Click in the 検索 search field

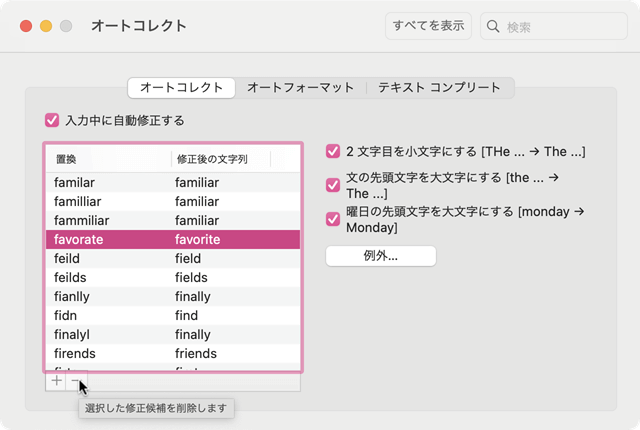tap(560, 26)
